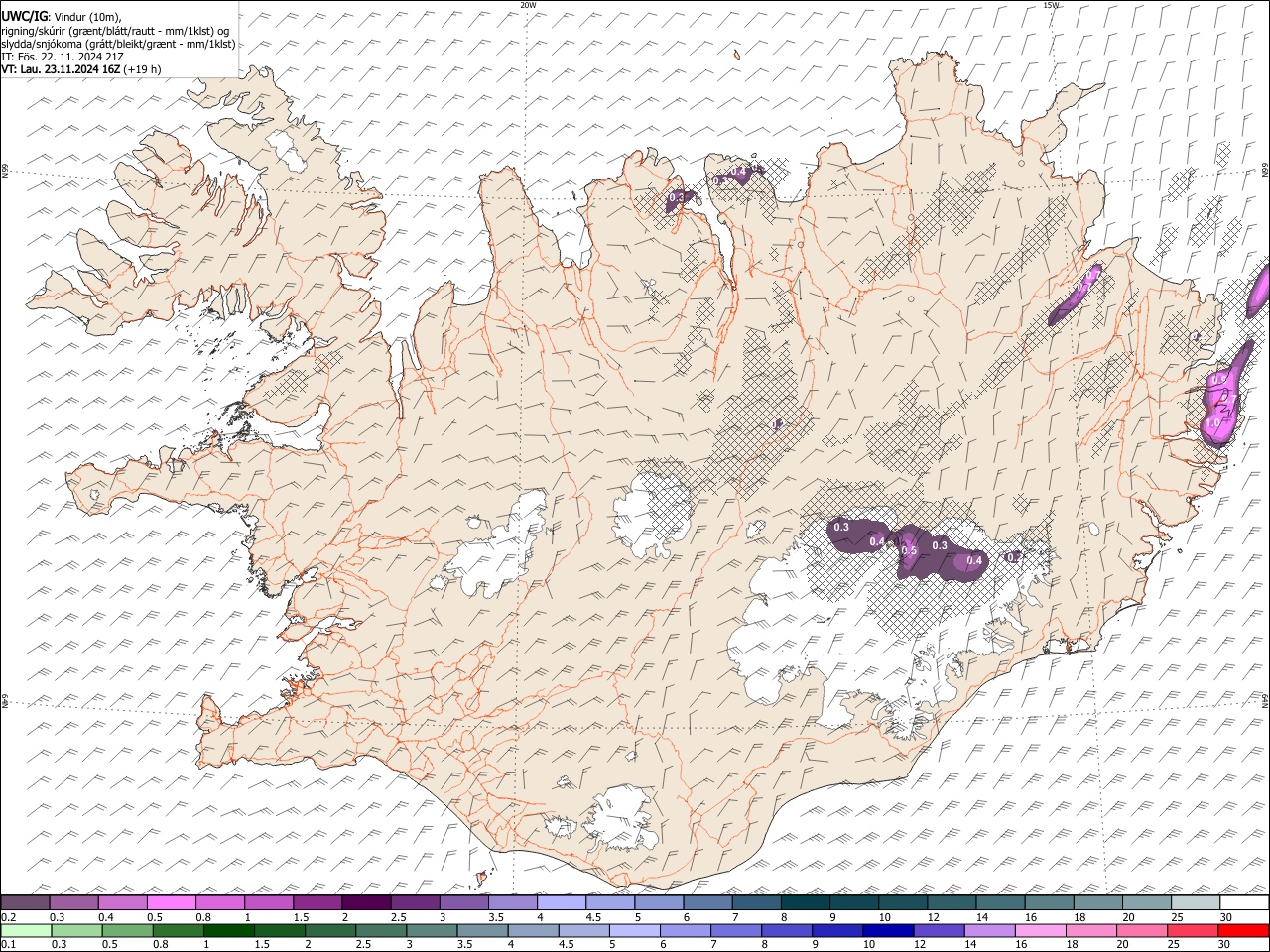
Task: Click the top-row lavender swatch above label 4
Action: pos(561,903)
